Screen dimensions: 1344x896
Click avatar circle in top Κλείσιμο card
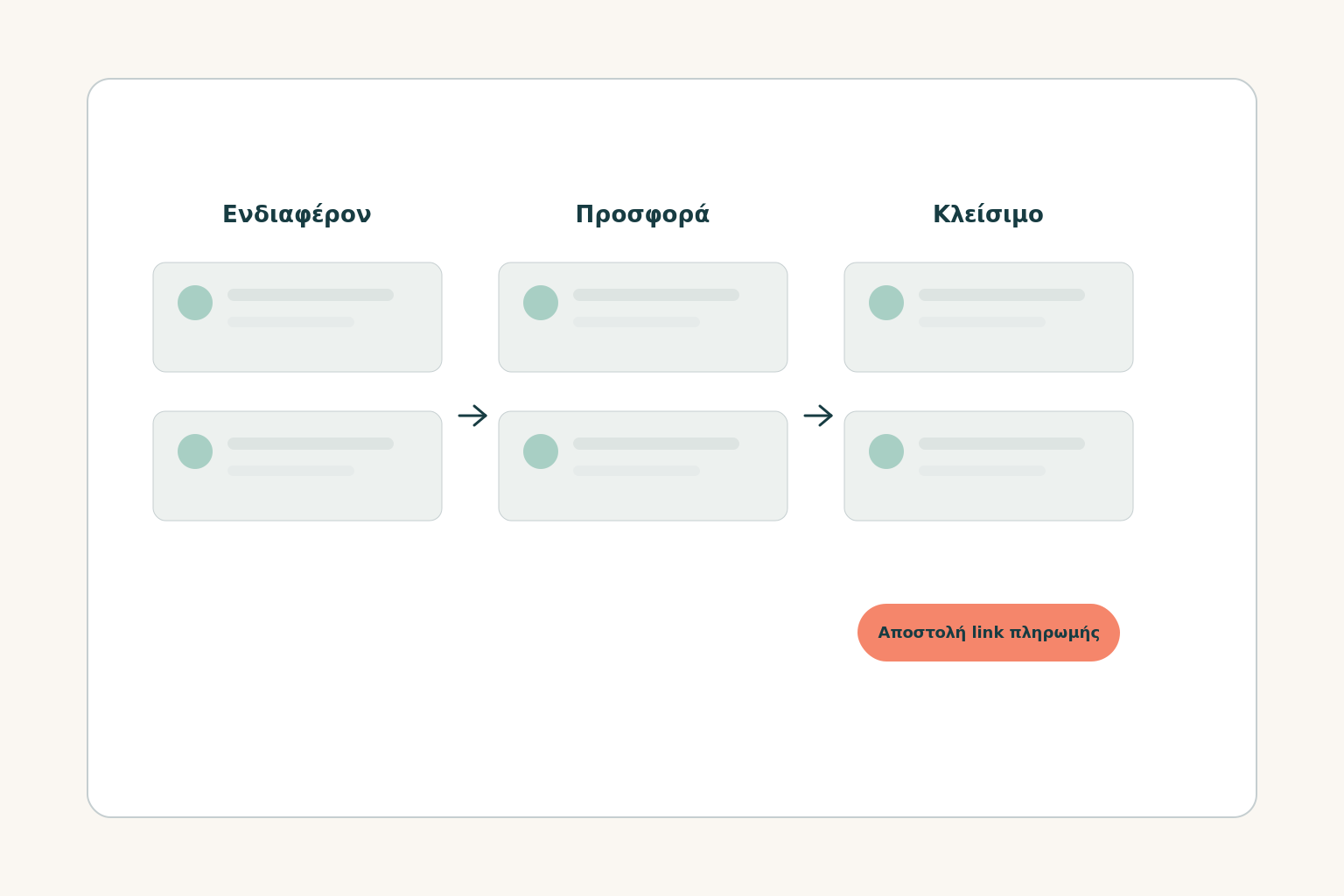point(886,303)
